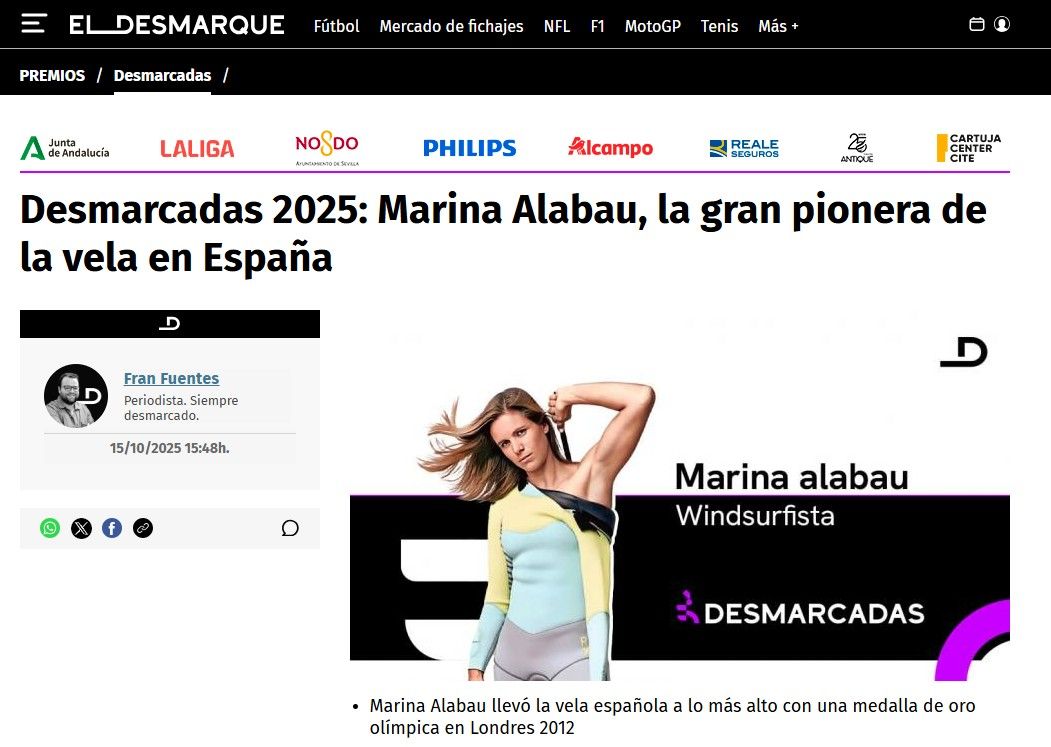
Task: Copy article link icon
Action: pos(143,528)
